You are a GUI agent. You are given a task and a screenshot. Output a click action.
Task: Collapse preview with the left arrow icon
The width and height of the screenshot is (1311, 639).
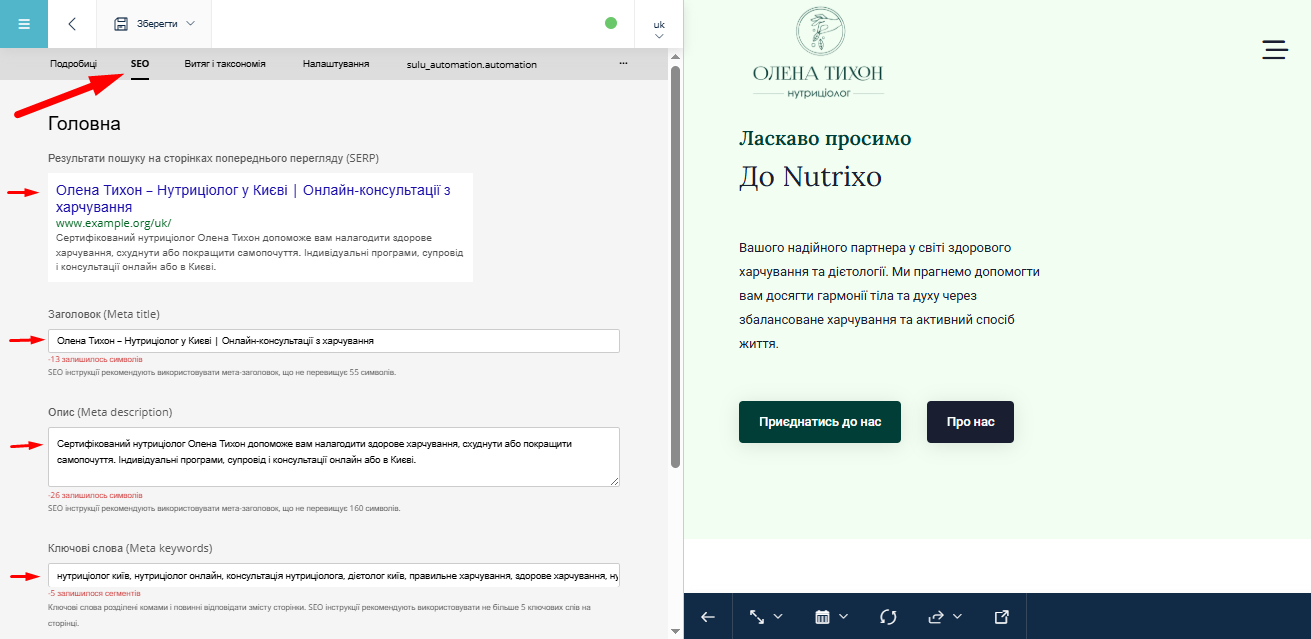(708, 617)
